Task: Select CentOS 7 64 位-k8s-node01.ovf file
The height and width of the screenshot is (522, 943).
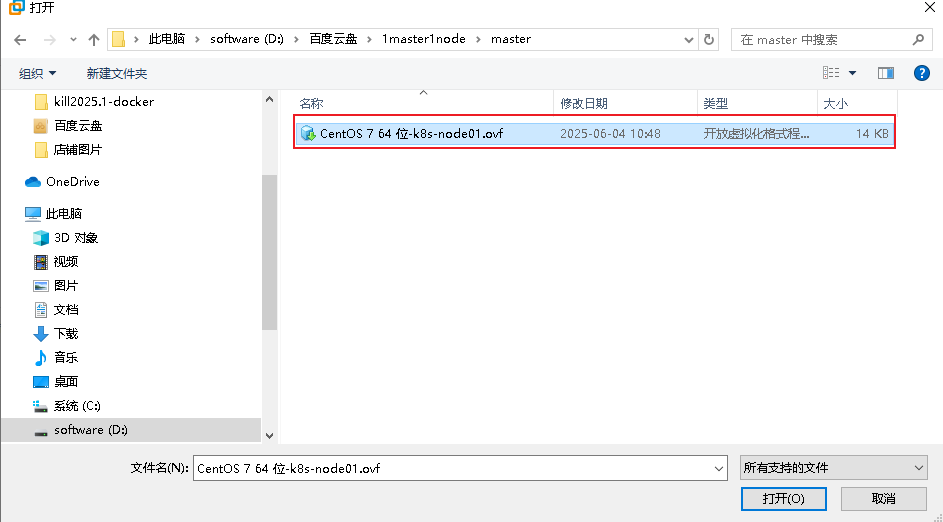Action: [595, 133]
